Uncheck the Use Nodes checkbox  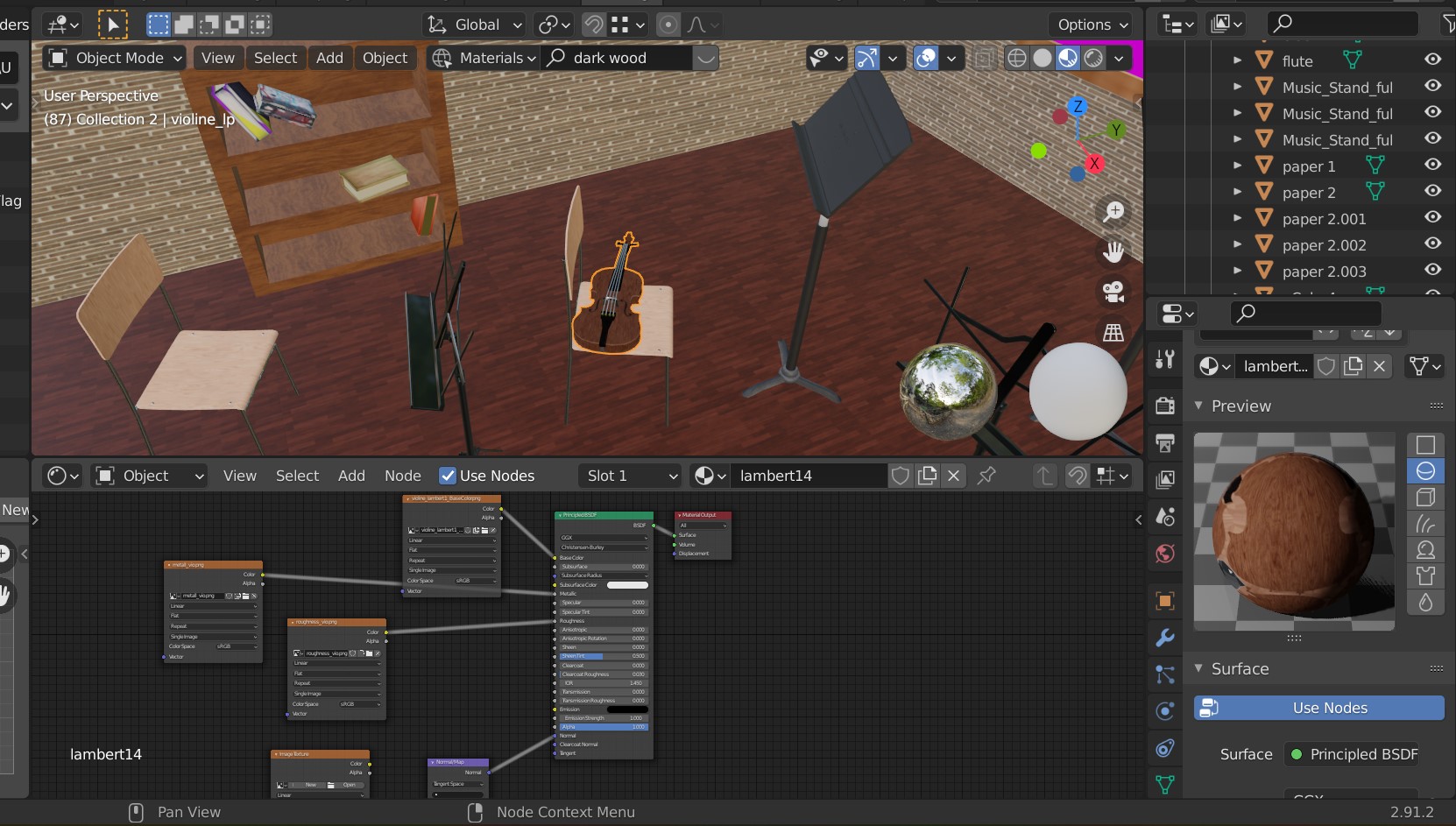tap(448, 476)
